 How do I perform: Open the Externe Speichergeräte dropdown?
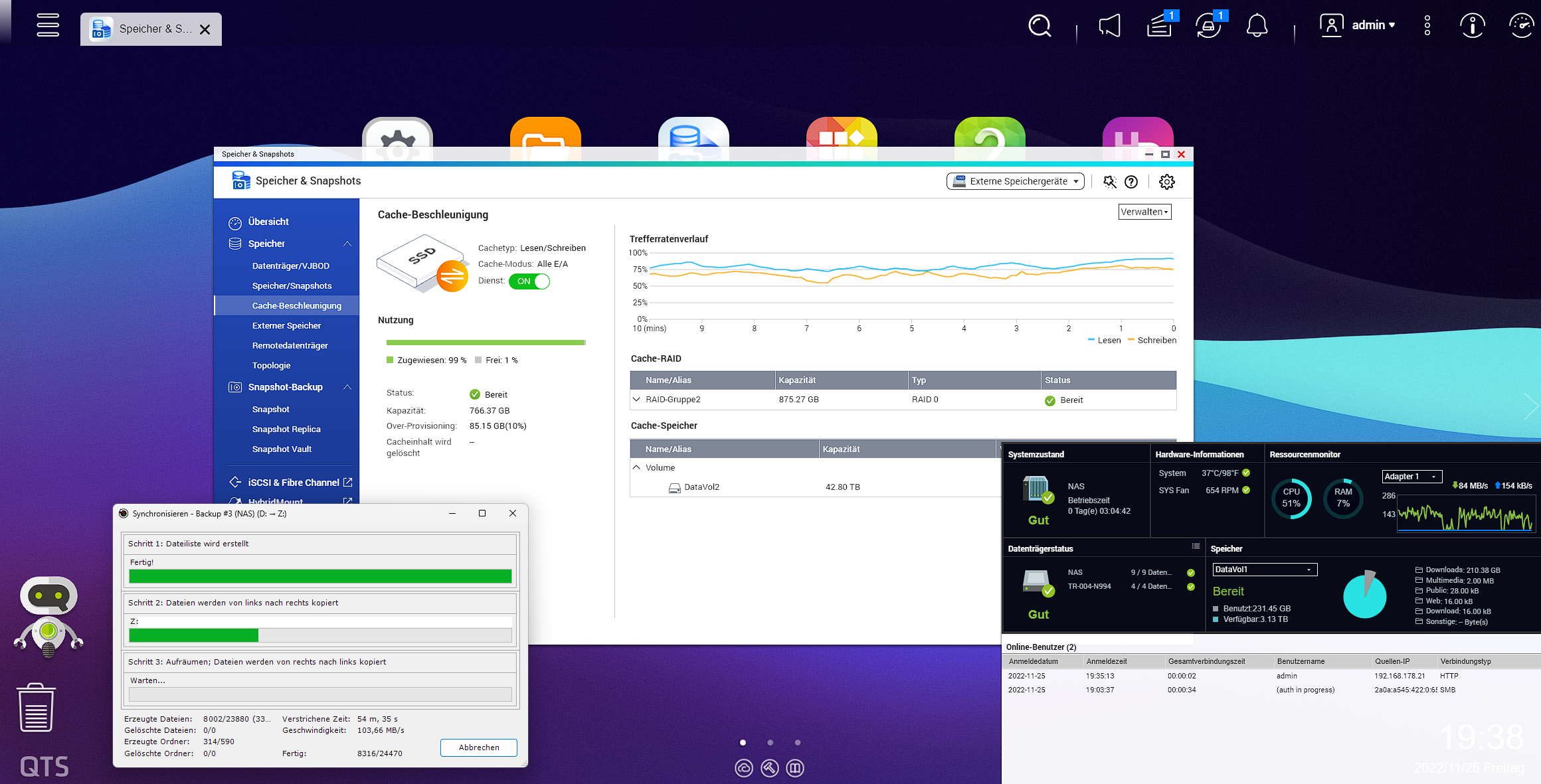1015,181
